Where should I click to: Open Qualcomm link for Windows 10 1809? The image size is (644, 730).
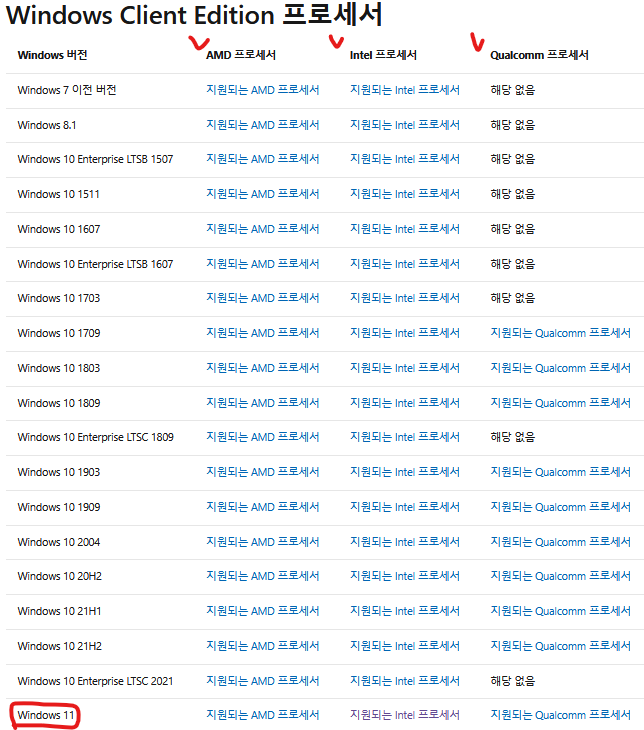560,403
